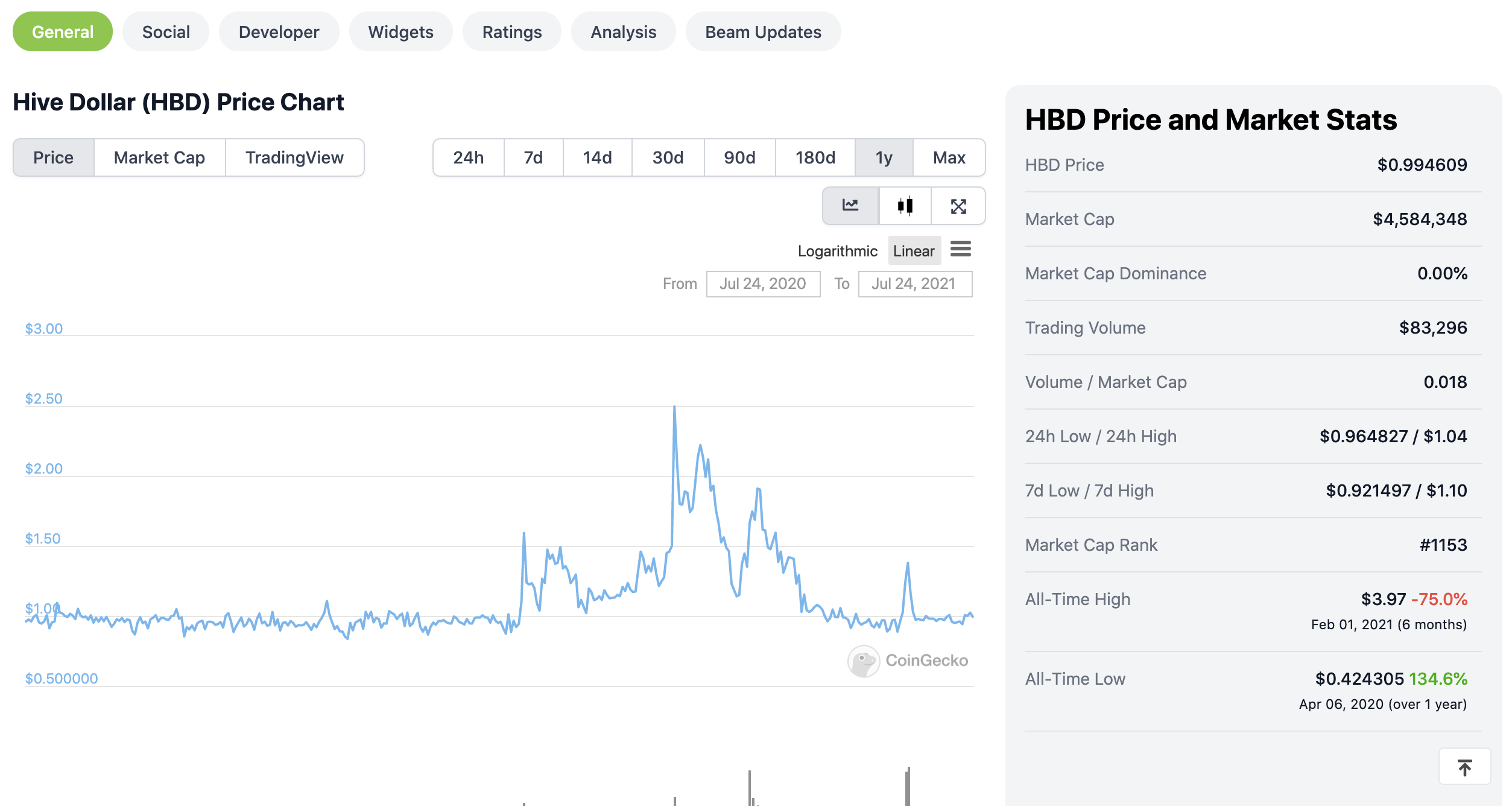Image resolution: width=1512 pixels, height=806 pixels.
Task: Click the 134.6% all-time low change
Action: point(1438,679)
